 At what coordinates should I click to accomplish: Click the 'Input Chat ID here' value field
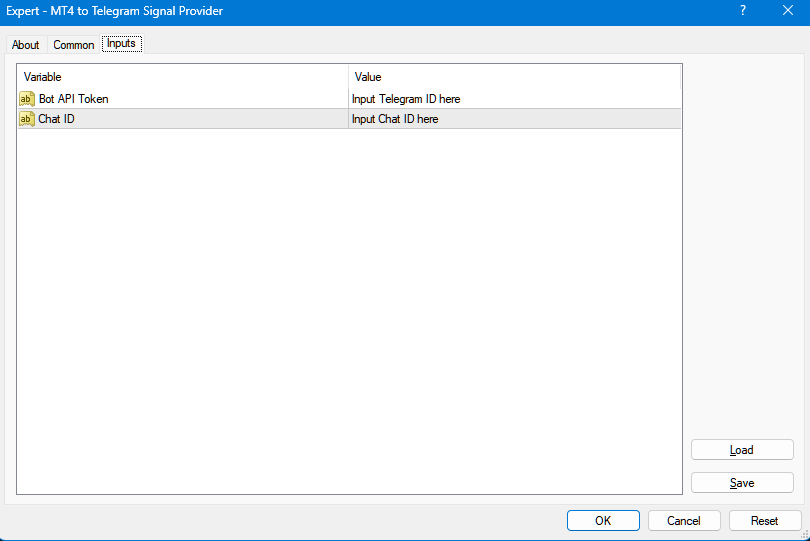(395, 119)
